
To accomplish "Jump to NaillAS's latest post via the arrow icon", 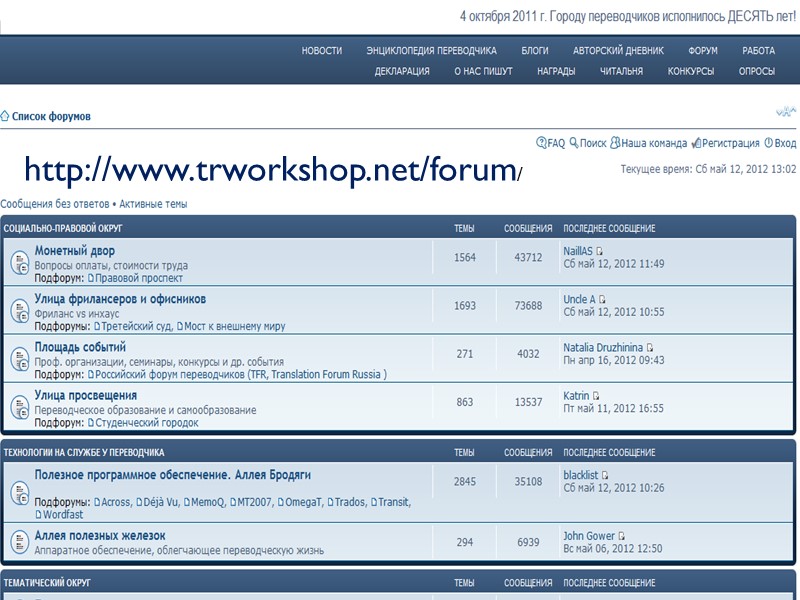I will tap(600, 249).
